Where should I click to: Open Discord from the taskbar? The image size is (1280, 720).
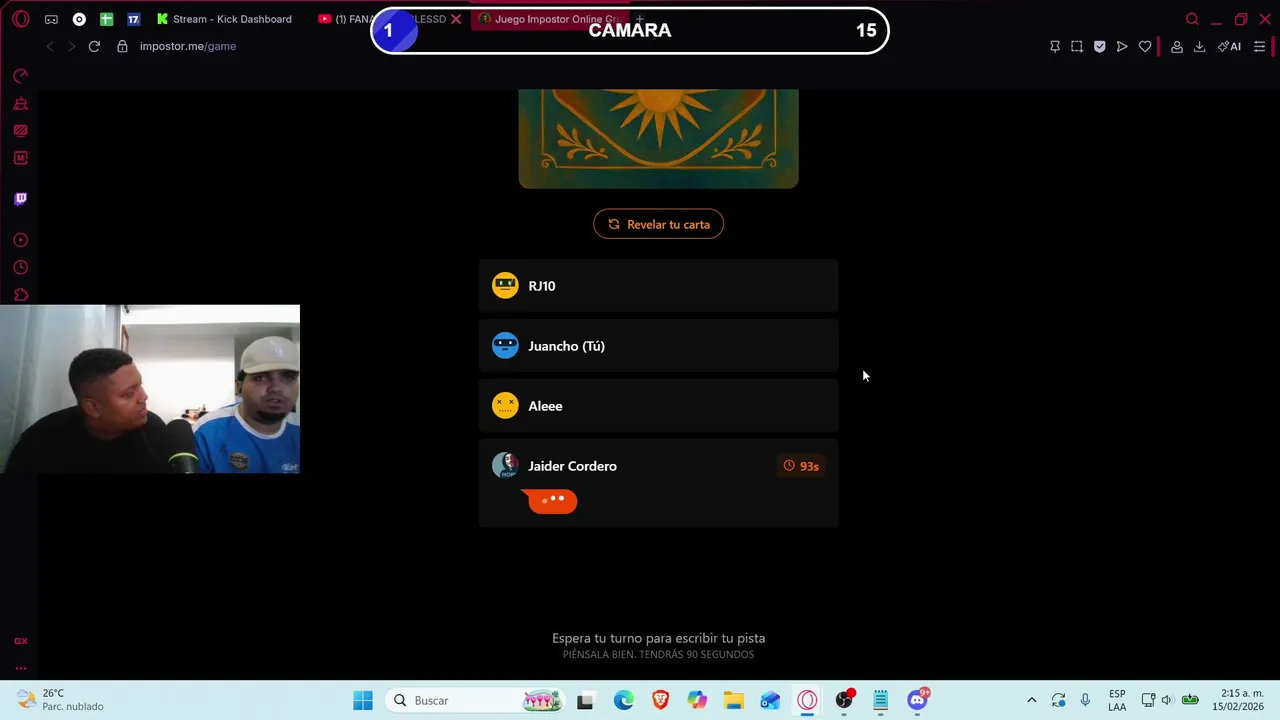[x=918, y=700]
